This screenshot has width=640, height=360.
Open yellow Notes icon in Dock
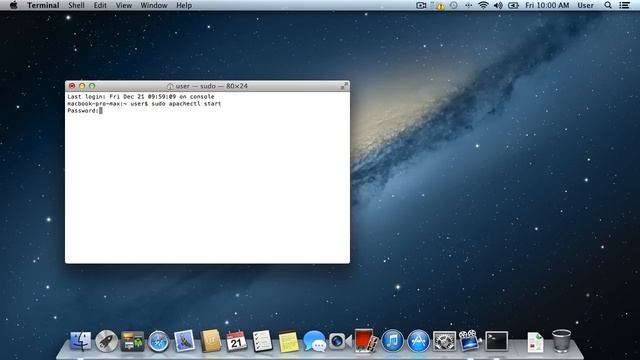[288, 341]
